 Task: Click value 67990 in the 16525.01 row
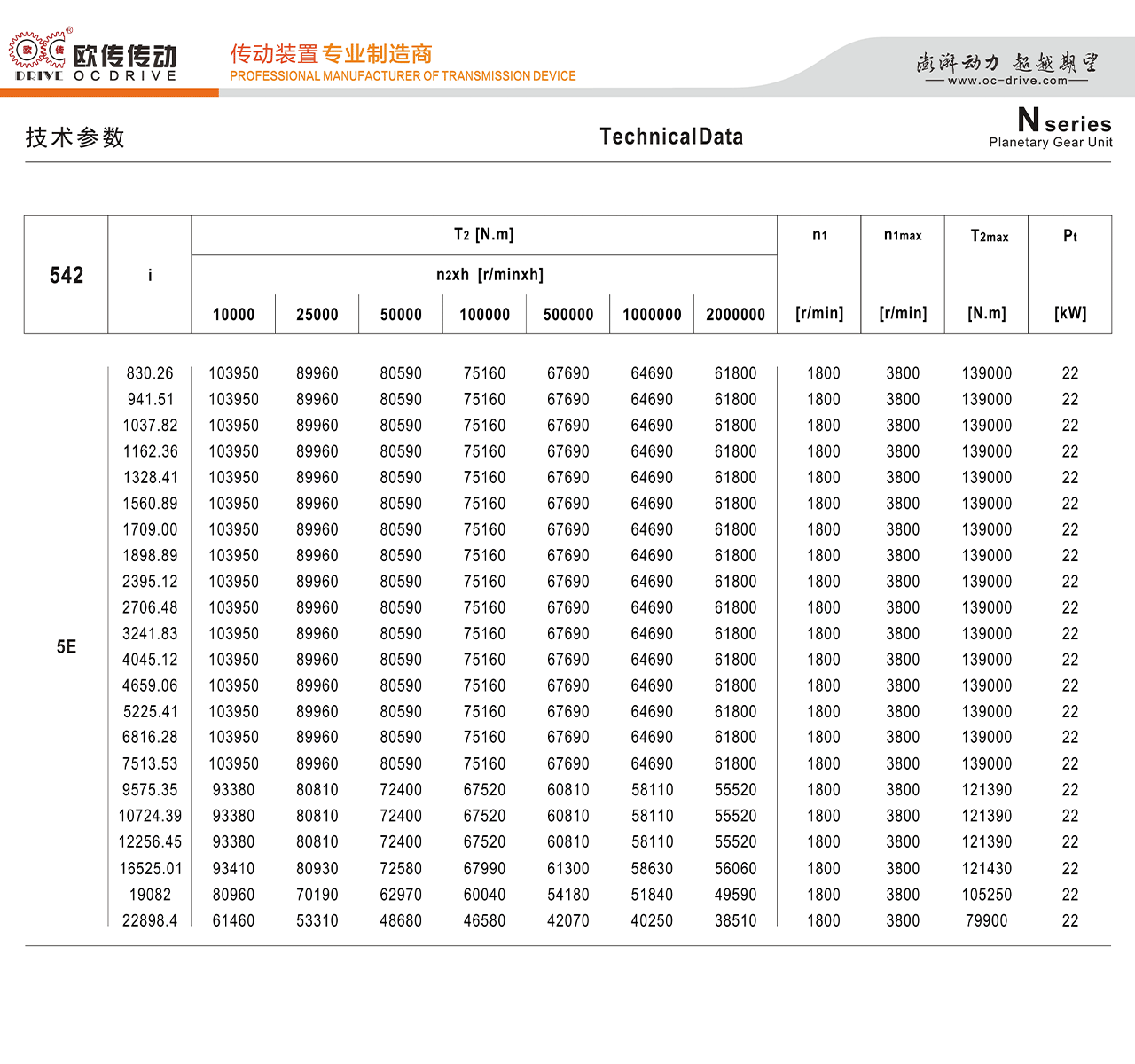(485, 869)
